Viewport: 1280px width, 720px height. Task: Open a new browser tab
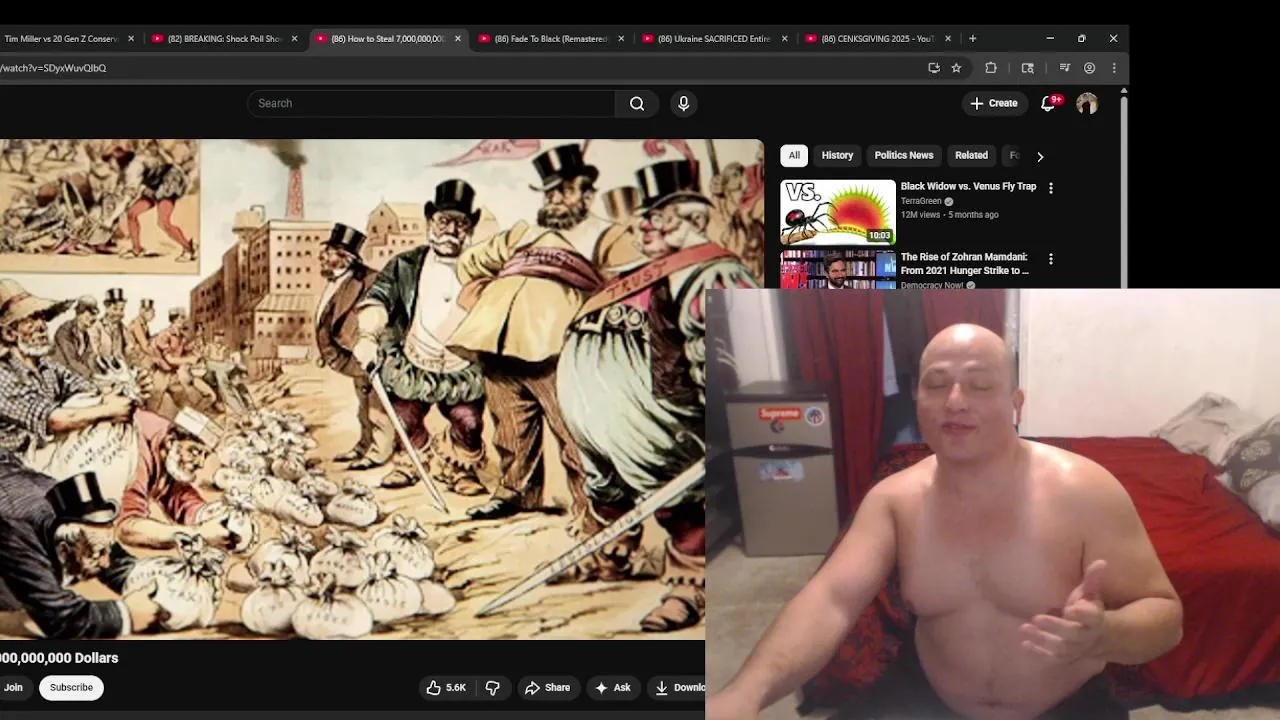click(972, 39)
